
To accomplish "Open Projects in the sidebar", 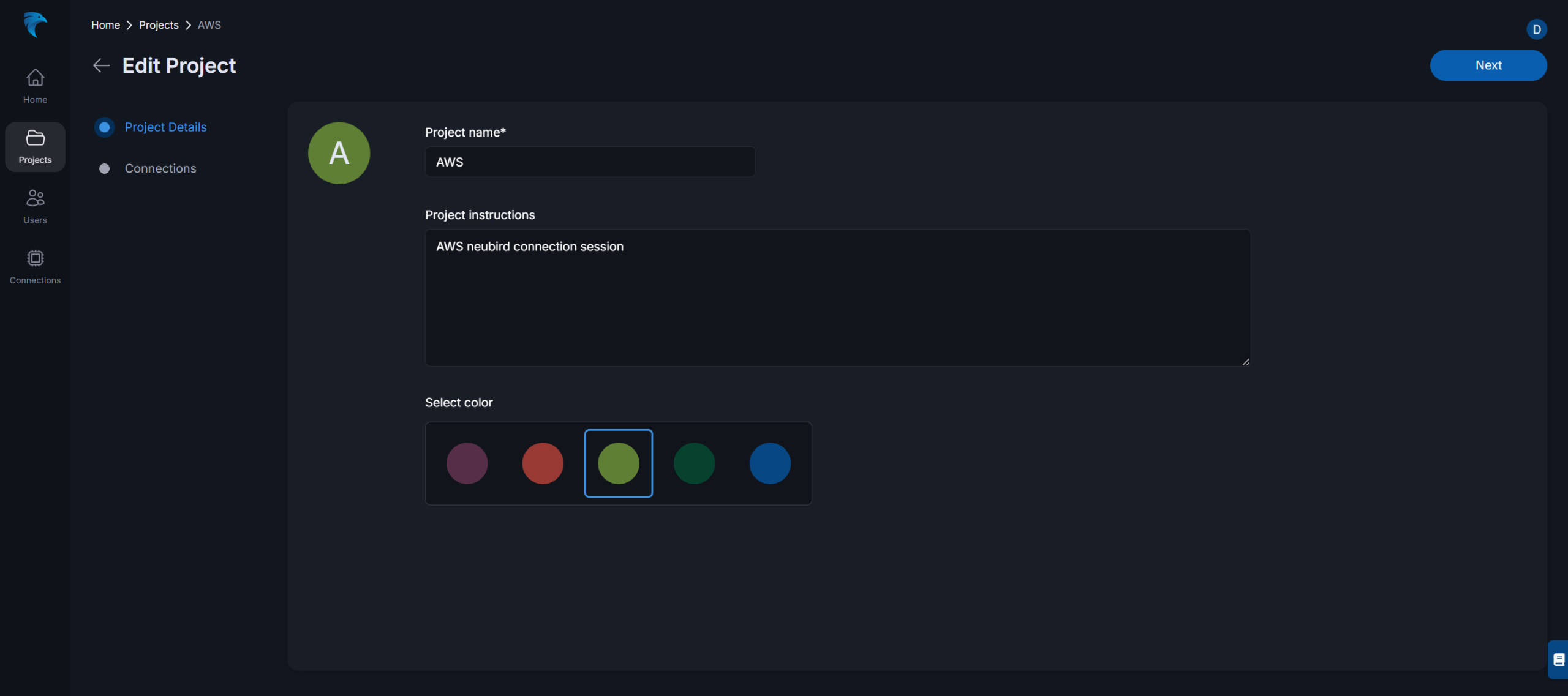I will tap(35, 146).
